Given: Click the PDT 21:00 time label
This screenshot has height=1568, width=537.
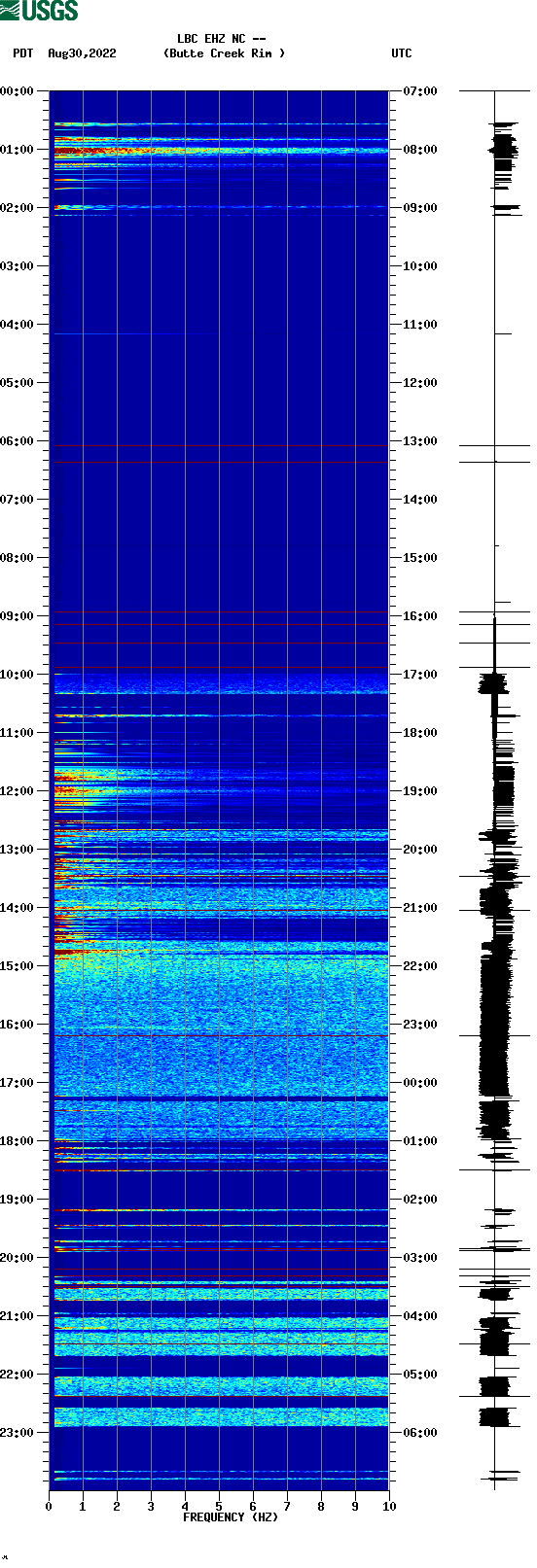Looking at the screenshot, I should point(18,1316).
